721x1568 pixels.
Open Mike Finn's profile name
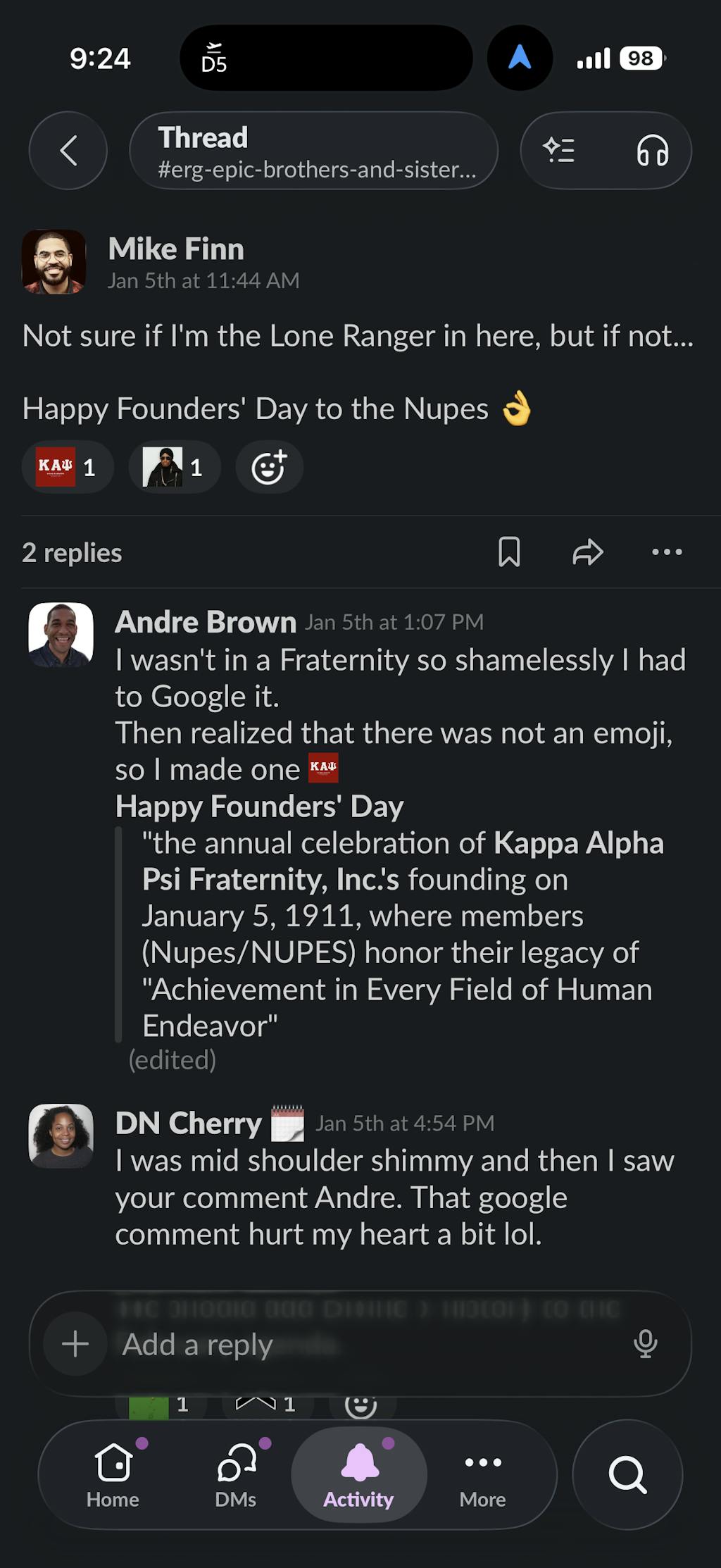pos(176,249)
